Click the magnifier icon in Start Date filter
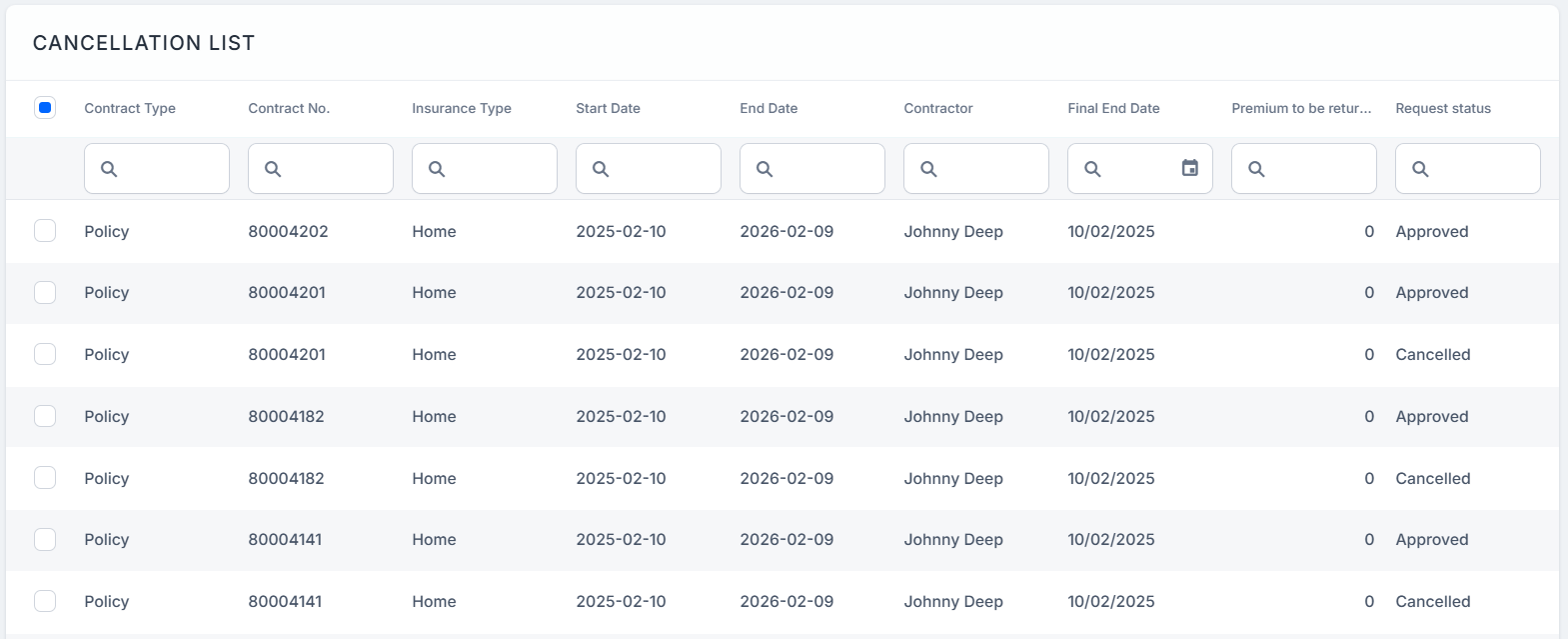Viewport: 1568px width, 639px height. pyautogui.click(x=601, y=169)
